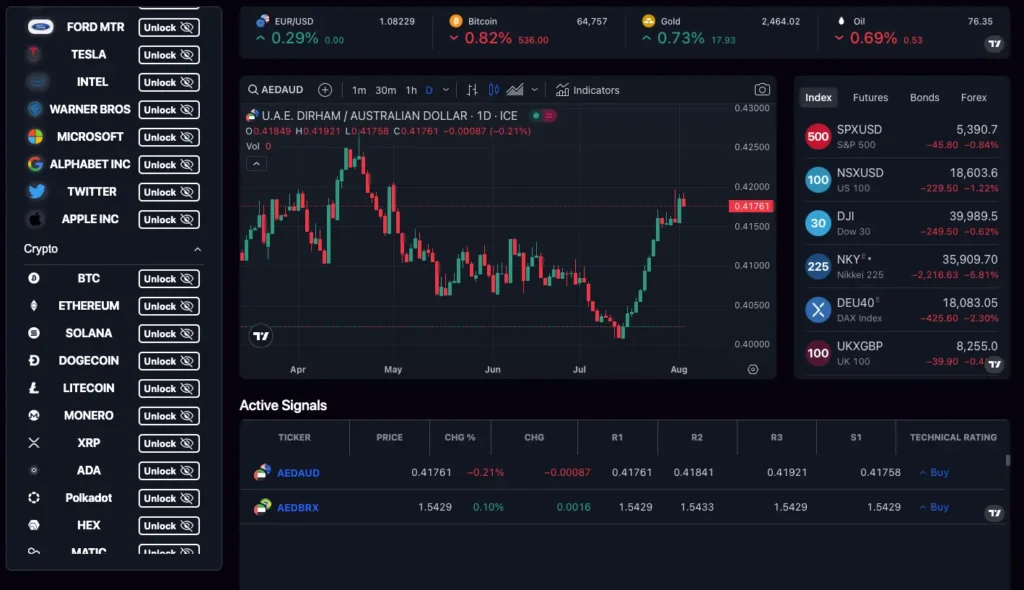This screenshot has height=590, width=1024.
Task: Toggle the eye icon beside BTC Unlock
Action: pos(187,279)
